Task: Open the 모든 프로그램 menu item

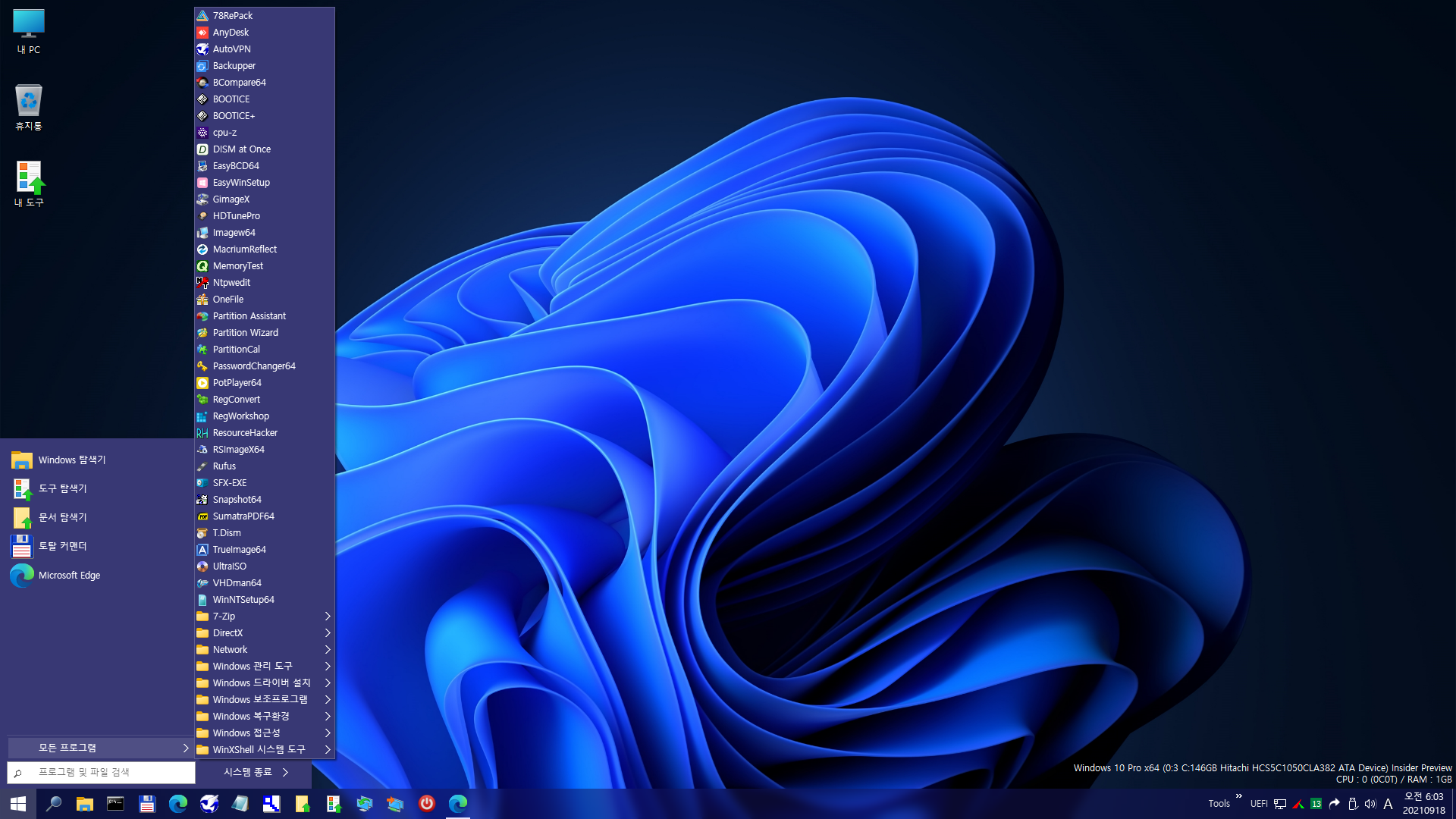Action: tap(100, 748)
